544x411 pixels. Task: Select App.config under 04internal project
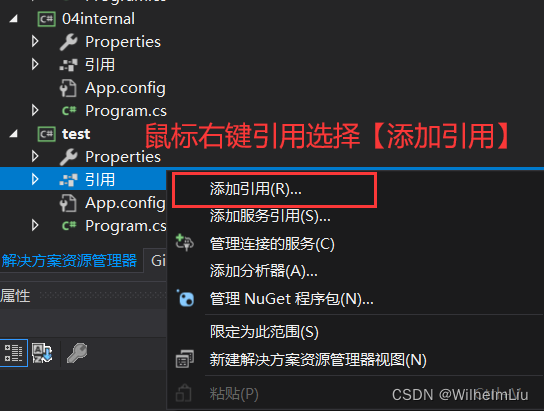pos(125,88)
